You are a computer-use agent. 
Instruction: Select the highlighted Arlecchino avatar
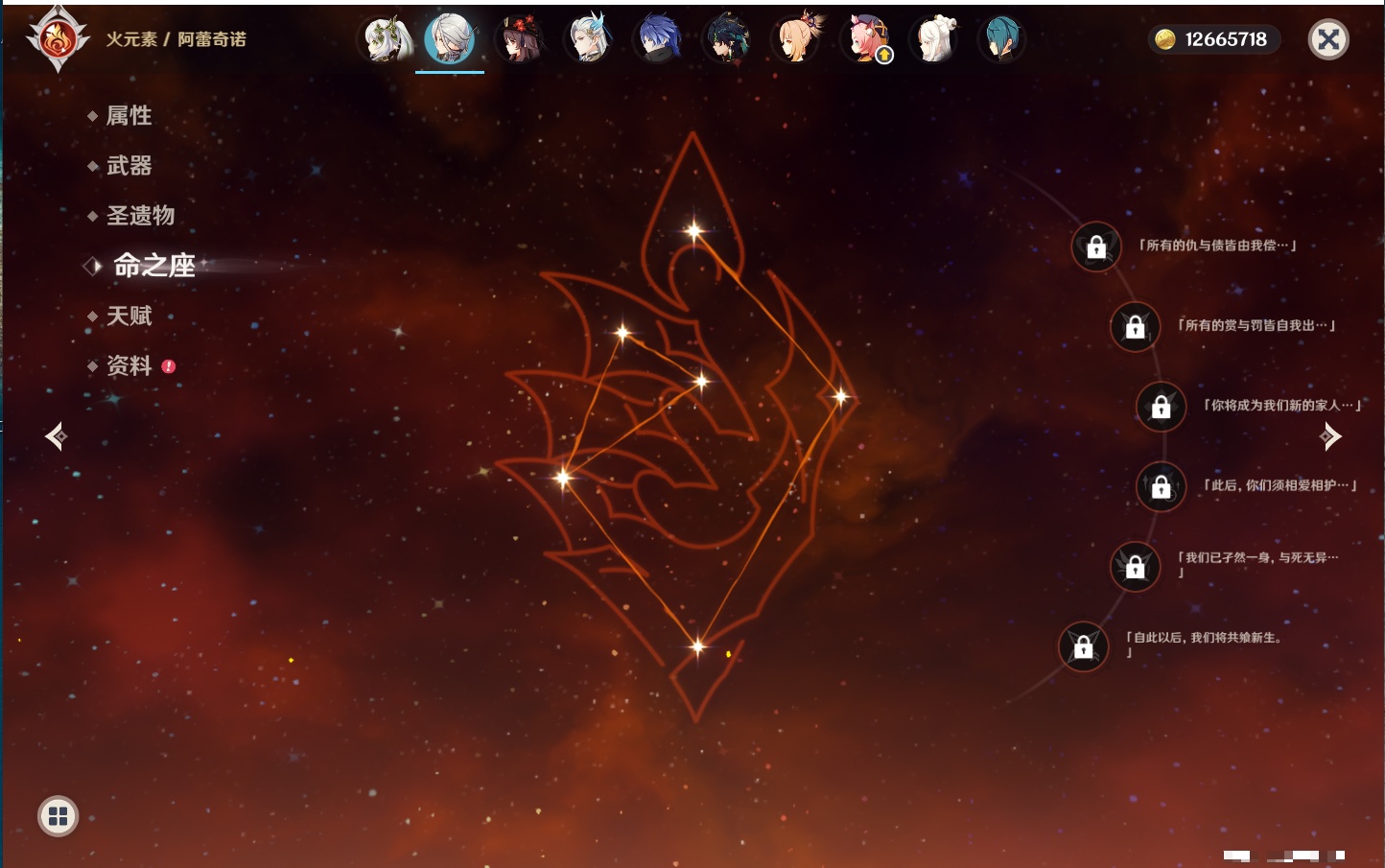pyautogui.click(x=450, y=39)
